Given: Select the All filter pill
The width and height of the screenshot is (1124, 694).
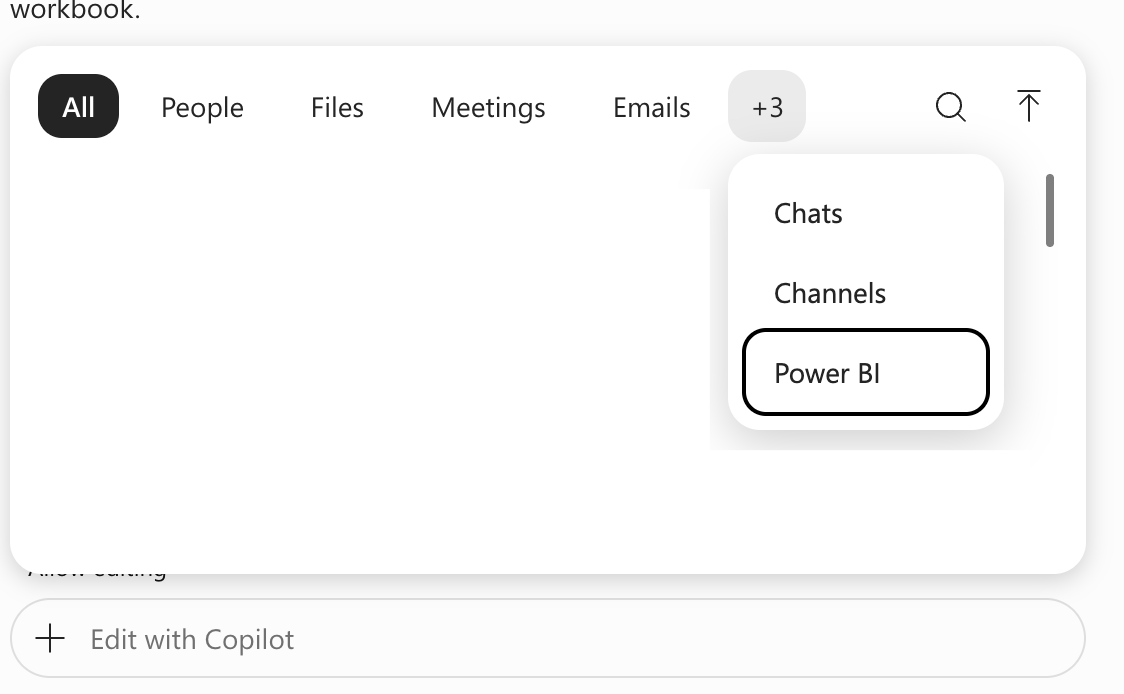Looking at the screenshot, I should (78, 106).
